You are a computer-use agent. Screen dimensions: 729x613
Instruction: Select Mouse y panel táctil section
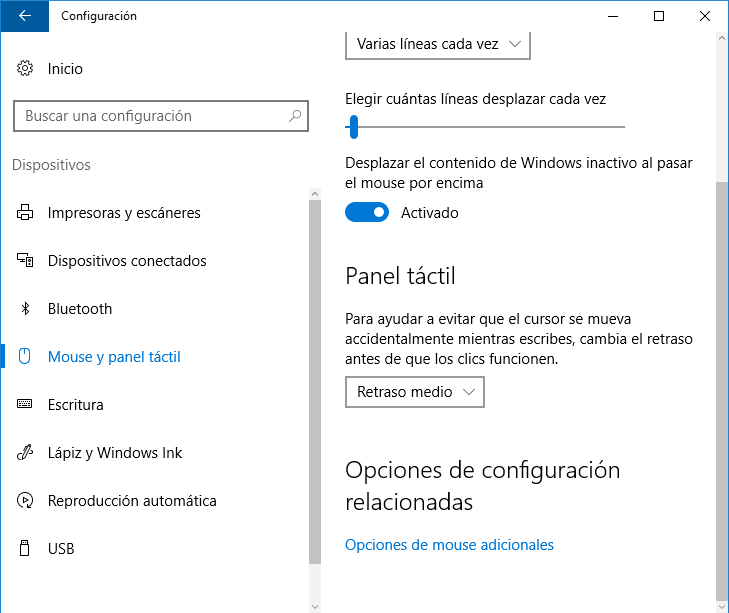114,357
